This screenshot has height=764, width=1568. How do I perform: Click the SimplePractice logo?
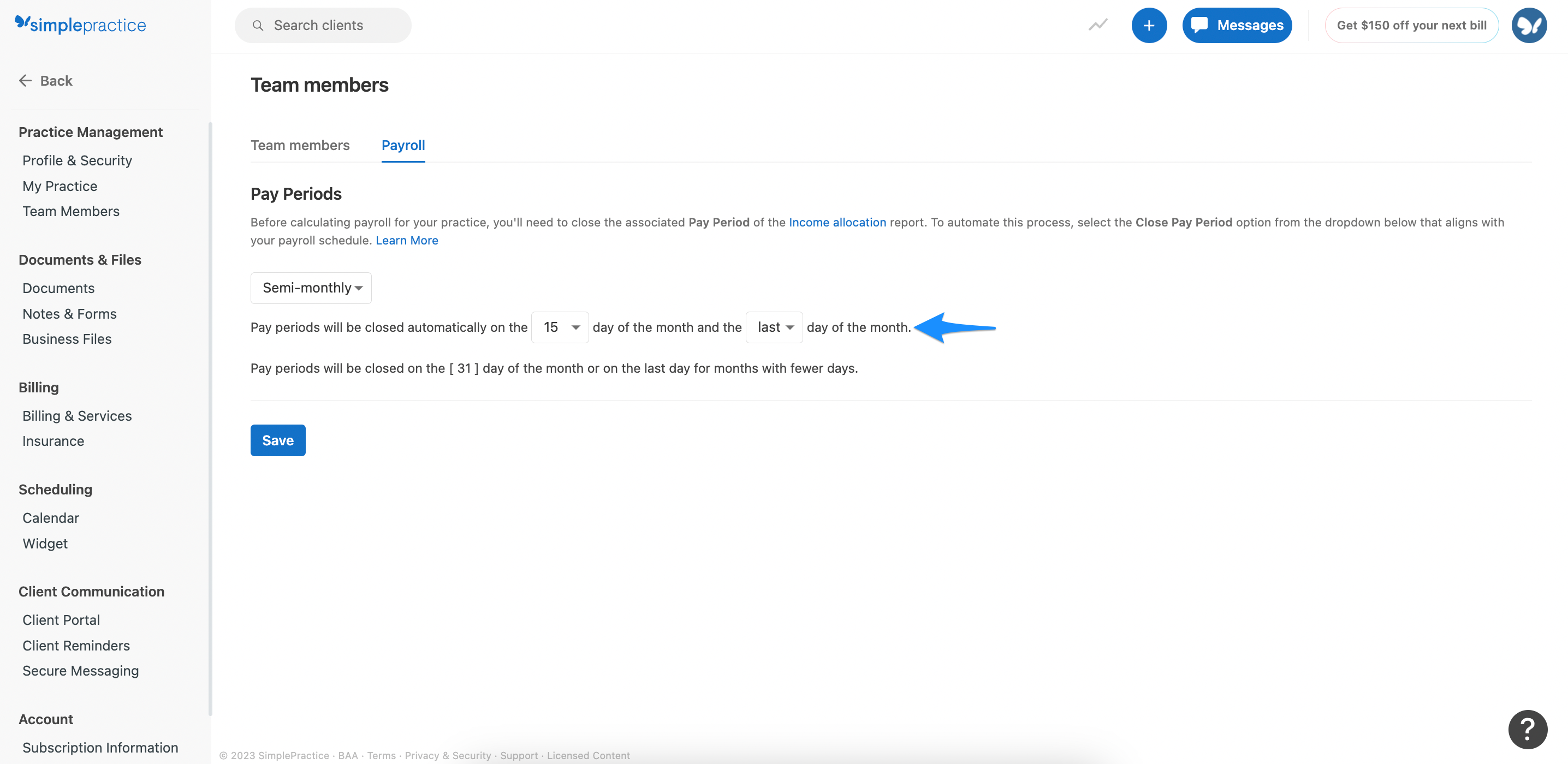coord(80,25)
